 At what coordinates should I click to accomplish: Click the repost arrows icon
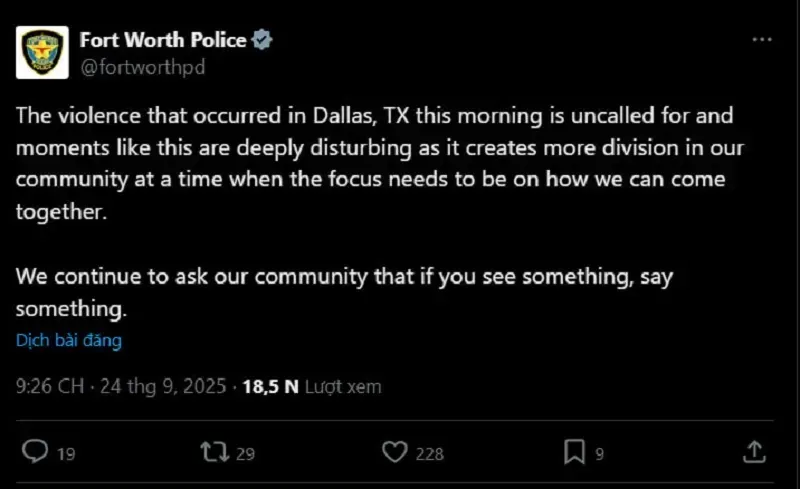point(215,452)
